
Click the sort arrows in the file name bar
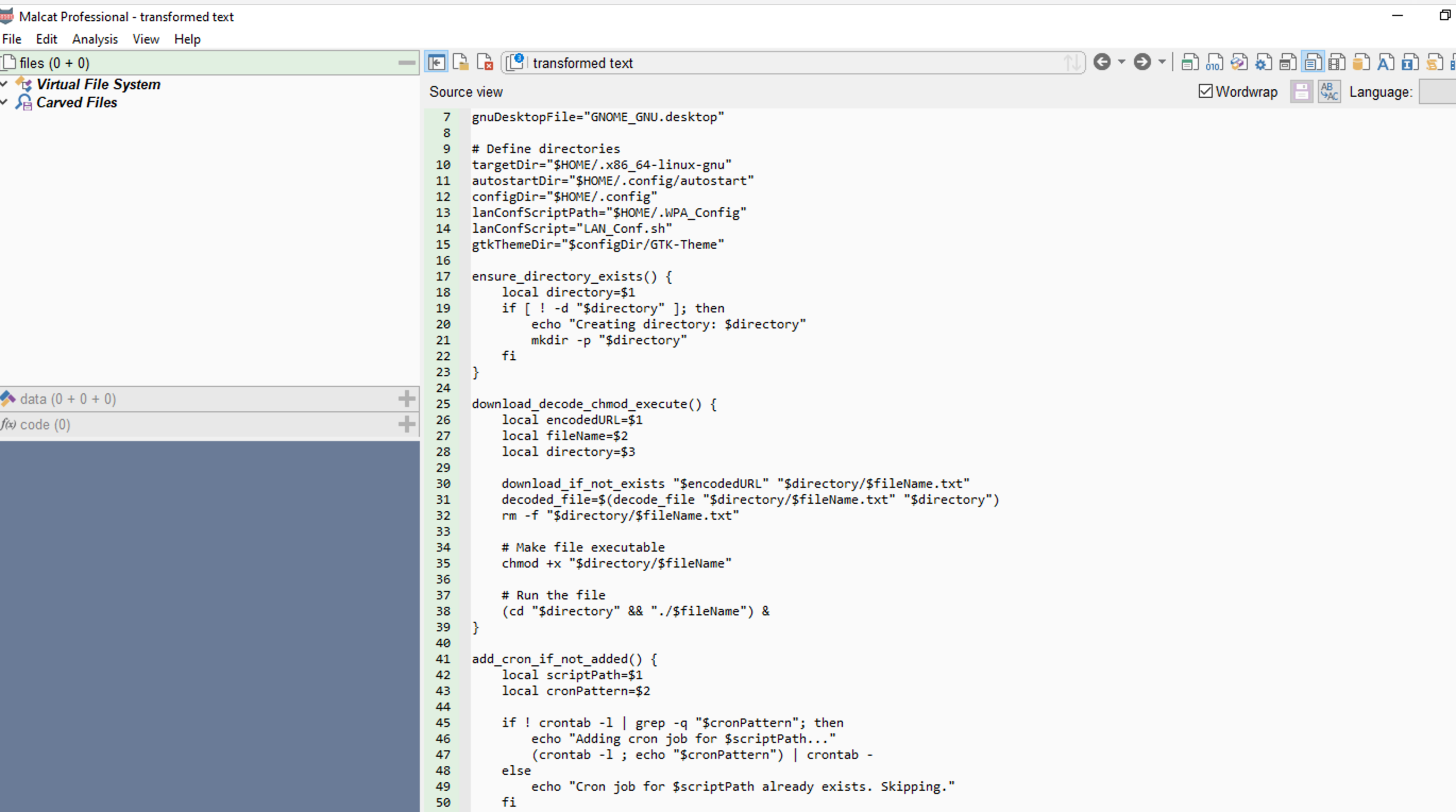pyautogui.click(x=1072, y=62)
